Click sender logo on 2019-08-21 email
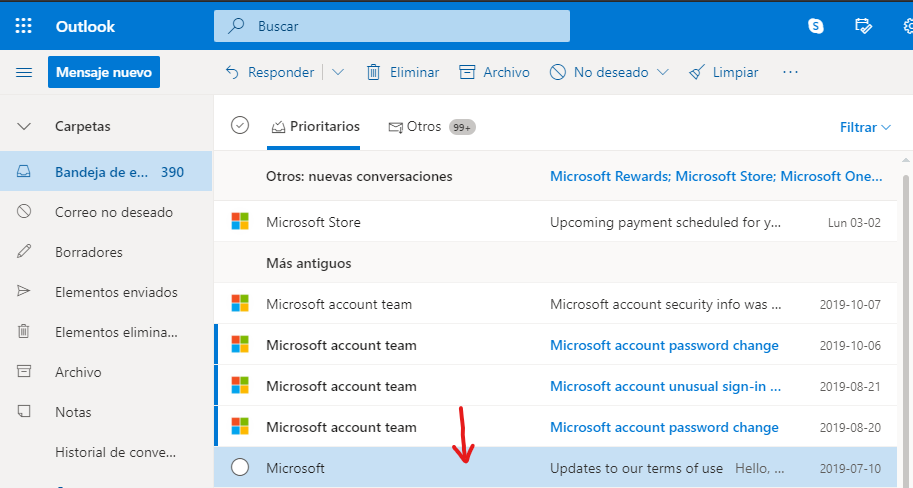 pyautogui.click(x=240, y=385)
